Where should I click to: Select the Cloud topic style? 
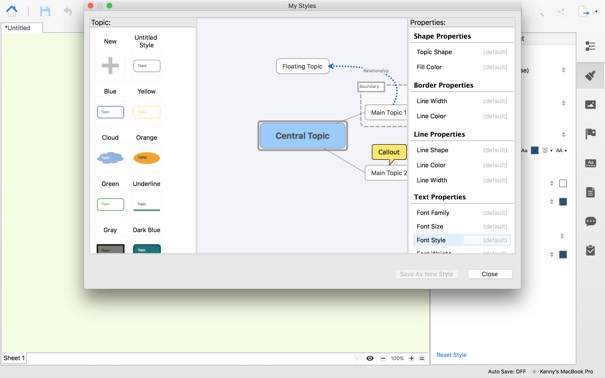point(110,158)
